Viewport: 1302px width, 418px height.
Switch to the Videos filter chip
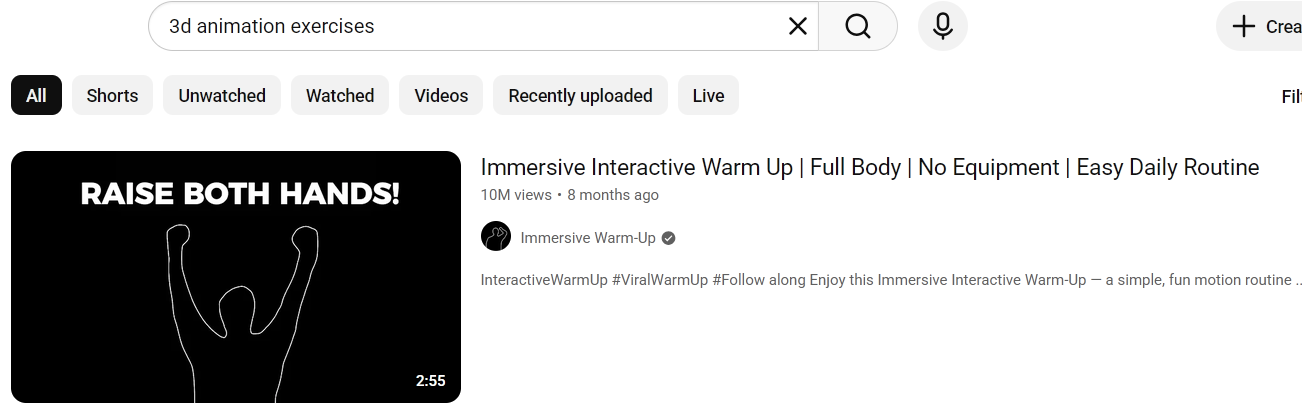[x=441, y=96]
